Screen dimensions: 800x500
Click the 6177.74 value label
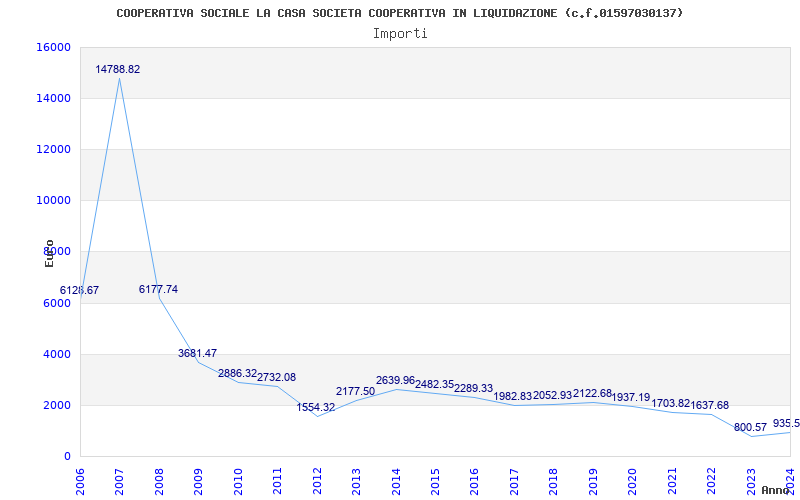click(158, 289)
